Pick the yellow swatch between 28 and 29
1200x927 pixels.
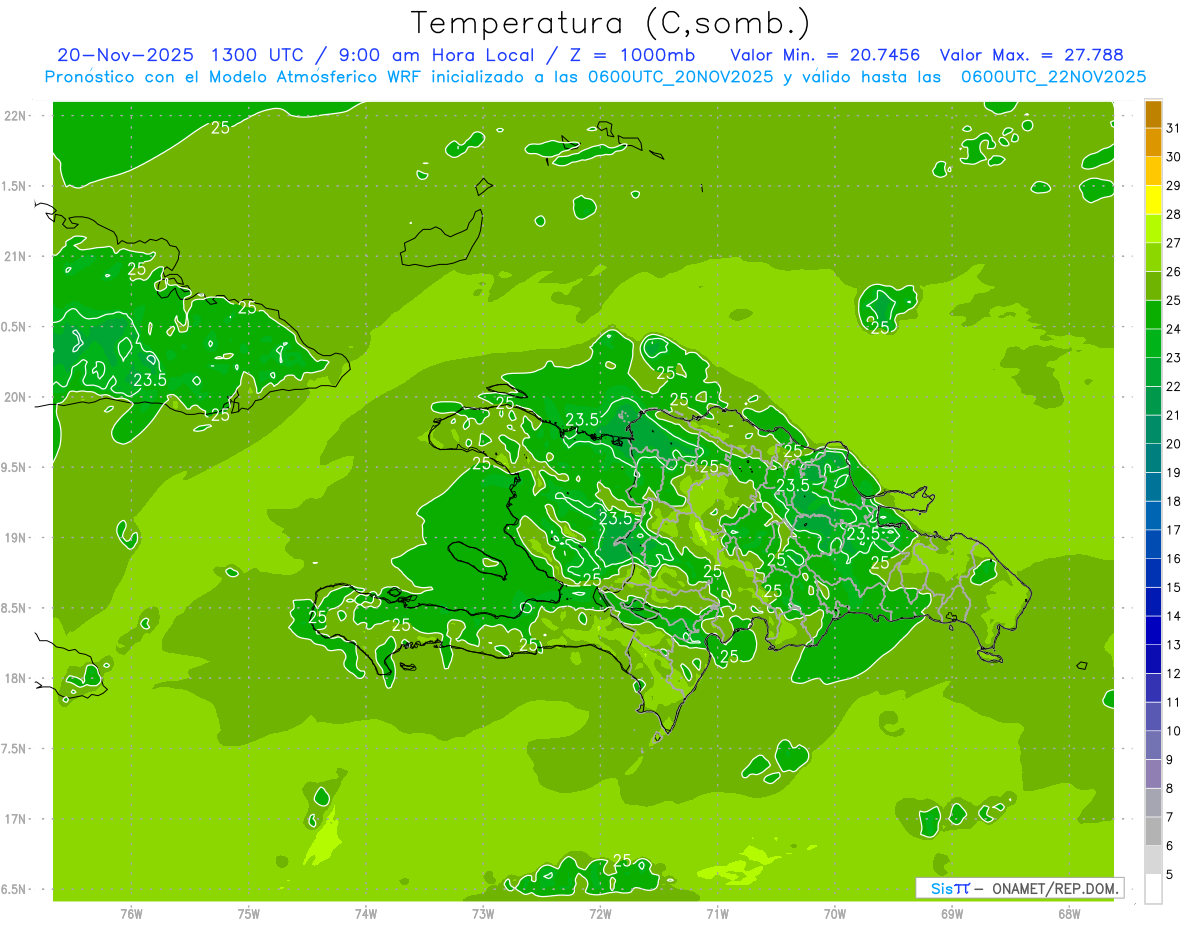[1153, 200]
